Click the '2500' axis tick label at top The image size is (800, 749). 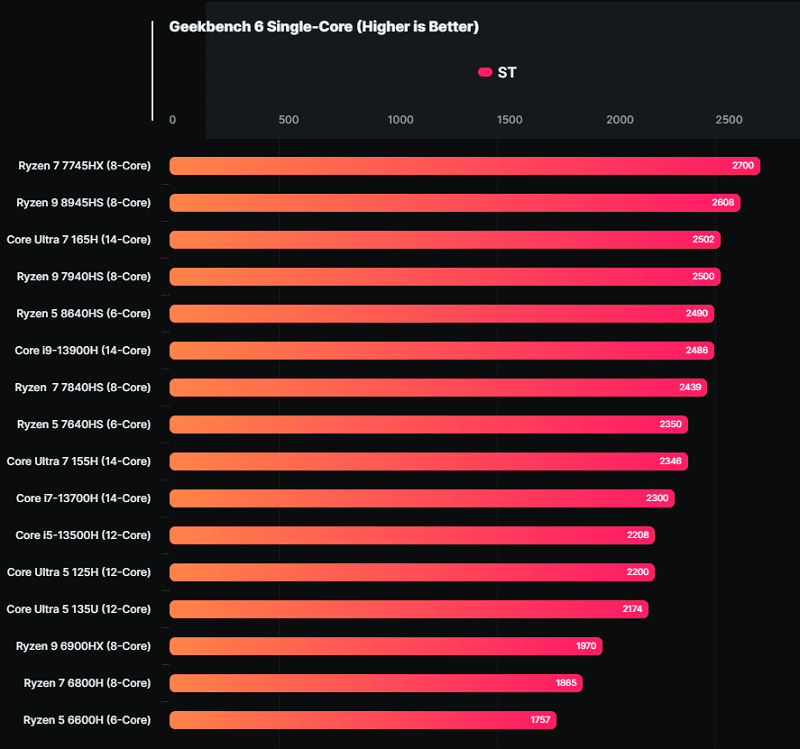[x=729, y=120]
